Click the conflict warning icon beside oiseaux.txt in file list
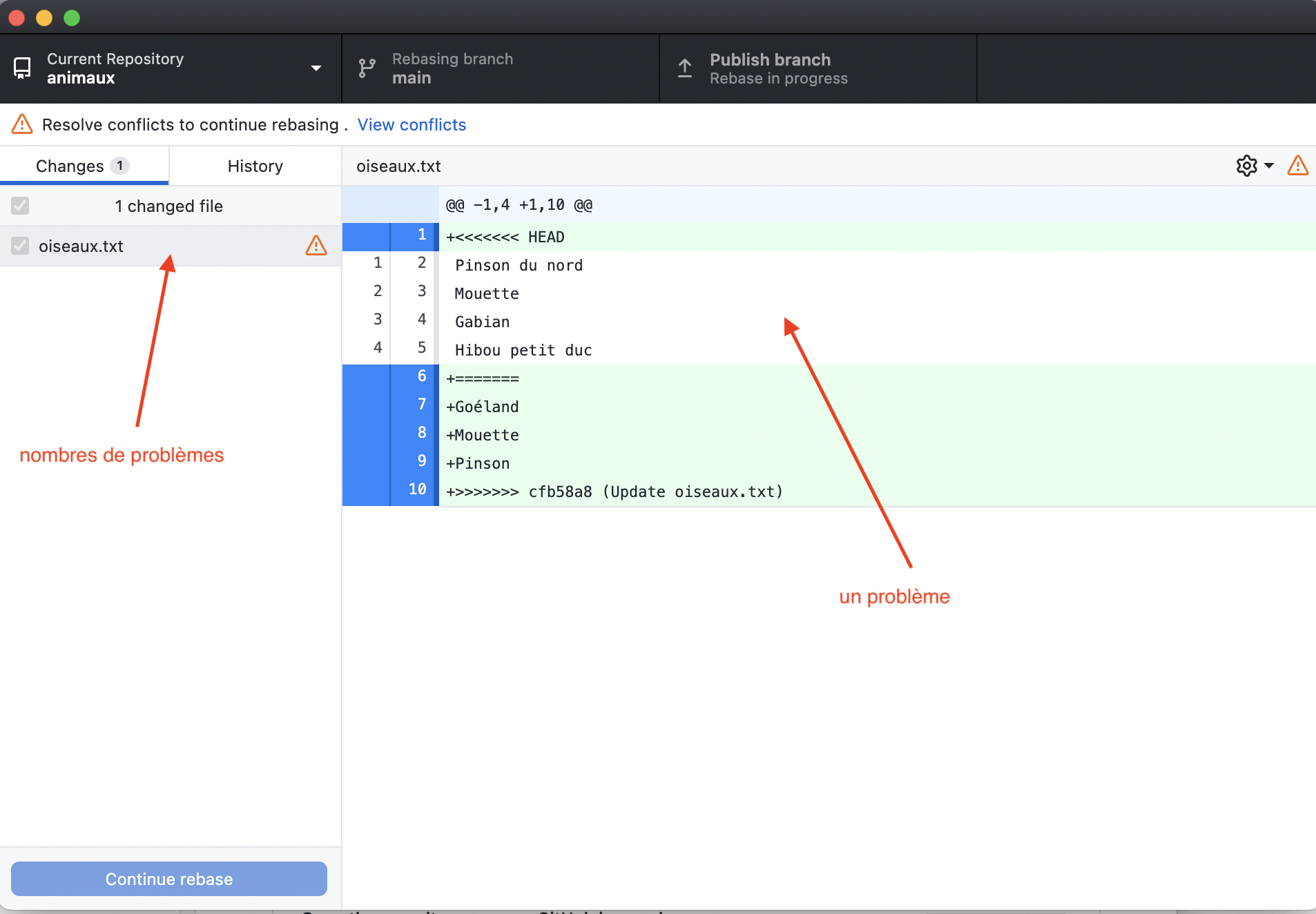1316x914 pixels. point(316,246)
